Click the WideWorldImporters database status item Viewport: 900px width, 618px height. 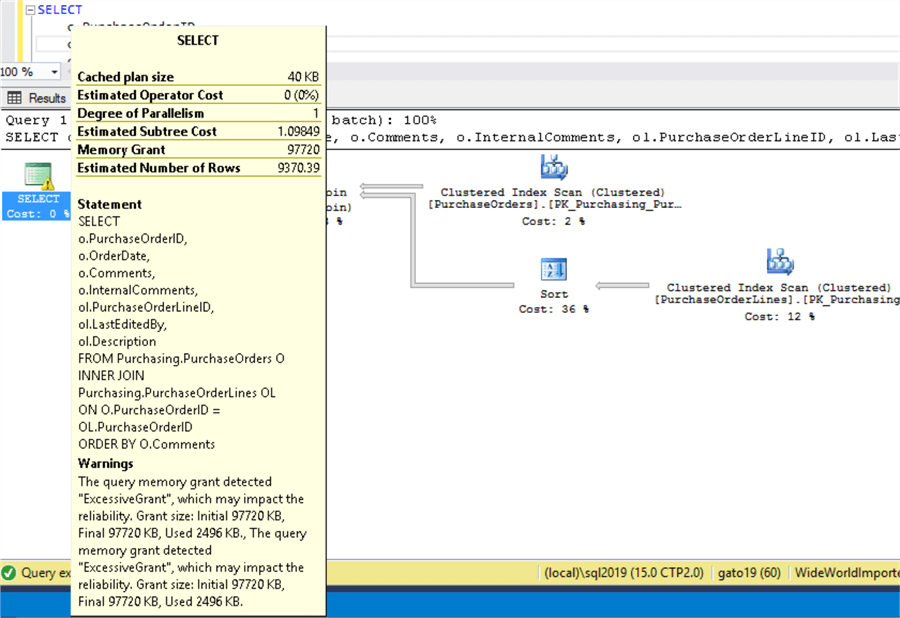845,574
